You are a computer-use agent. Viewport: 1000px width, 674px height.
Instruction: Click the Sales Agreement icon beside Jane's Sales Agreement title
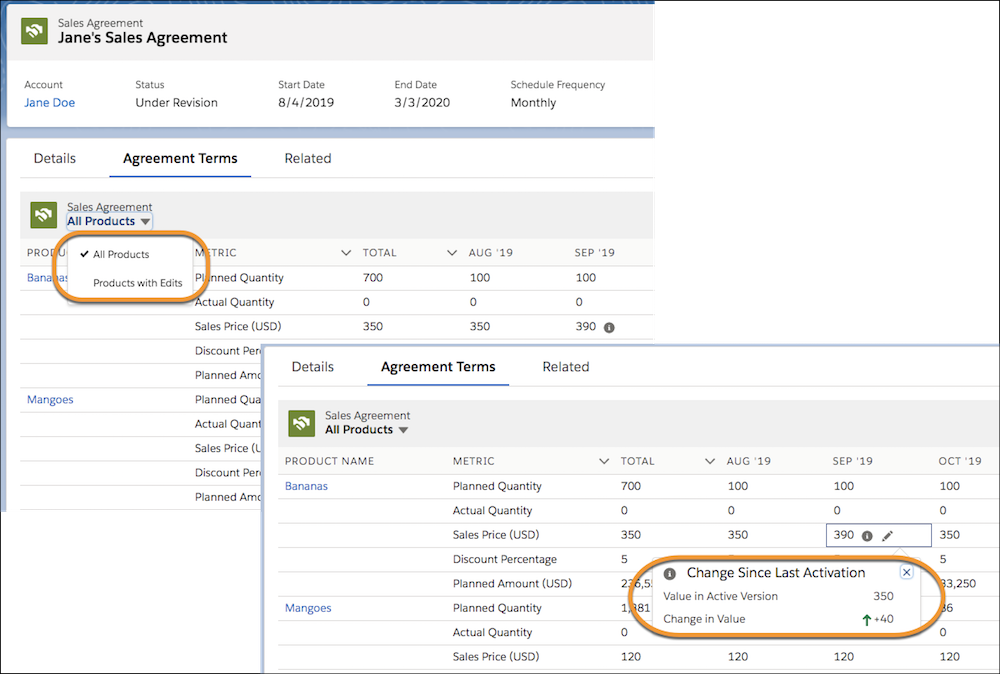tap(34, 30)
